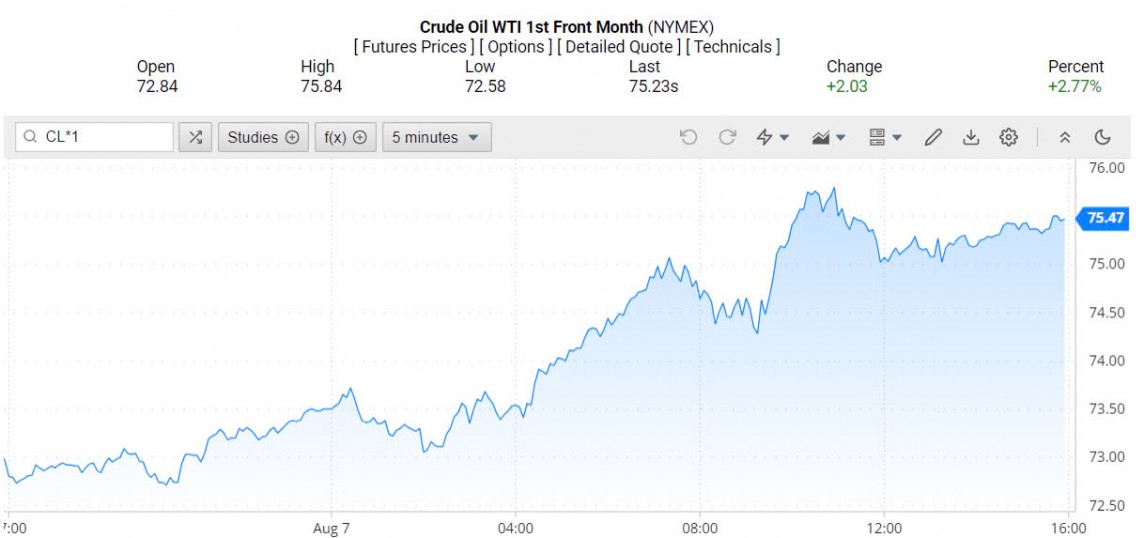Toggle dark mode moon icon
1144x538 pixels.
tap(1103, 137)
